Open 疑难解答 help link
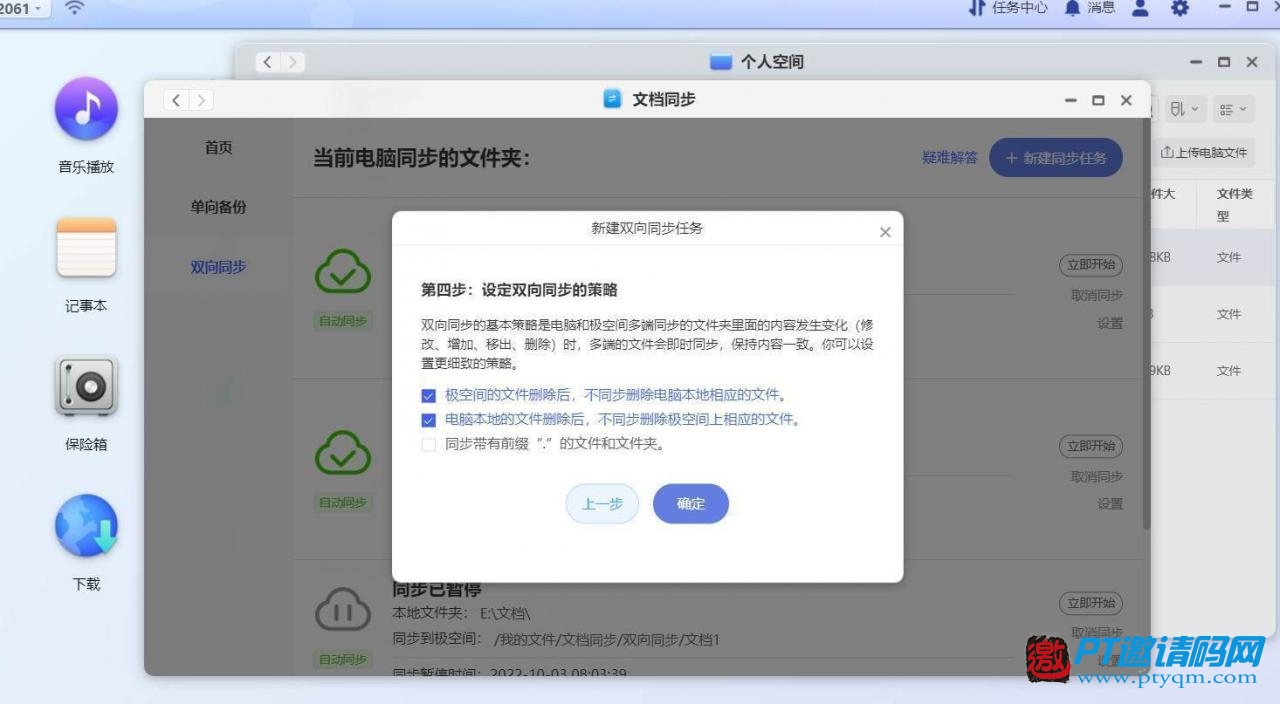Image resolution: width=1280 pixels, height=704 pixels. pyautogui.click(x=950, y=158)
